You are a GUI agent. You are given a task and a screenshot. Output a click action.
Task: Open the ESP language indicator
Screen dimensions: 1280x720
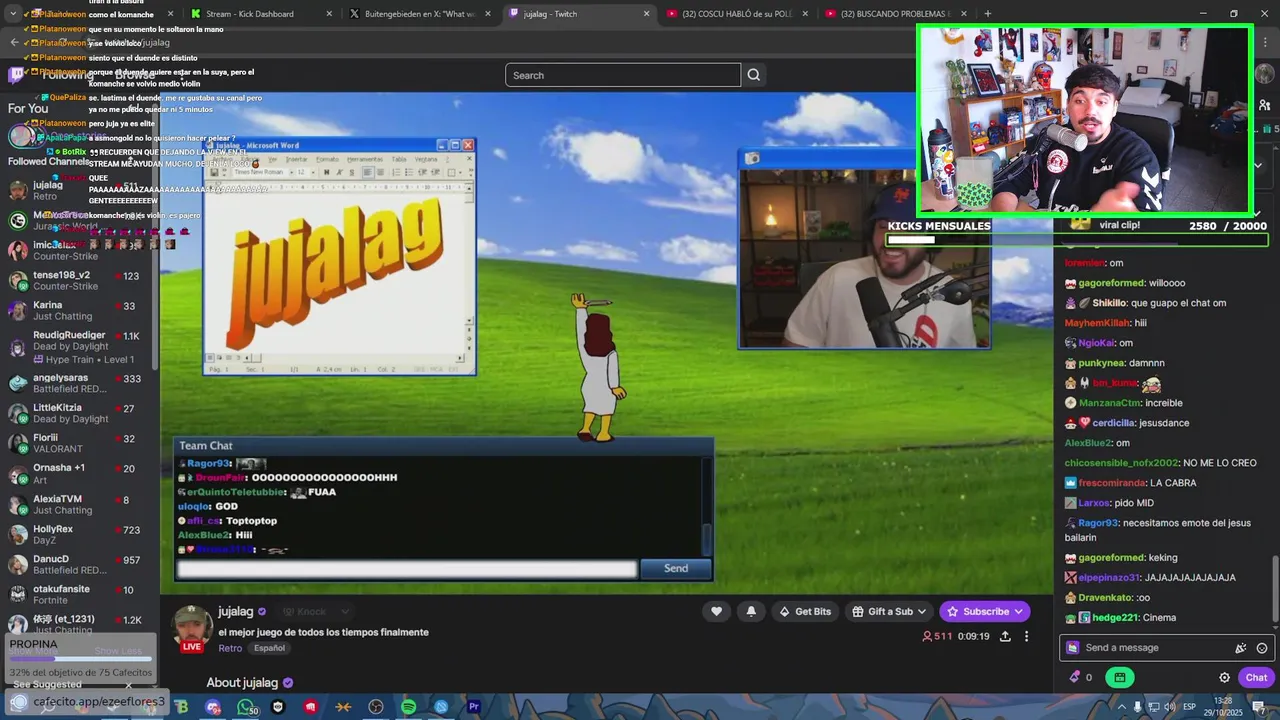click(x=1190, y=707)
